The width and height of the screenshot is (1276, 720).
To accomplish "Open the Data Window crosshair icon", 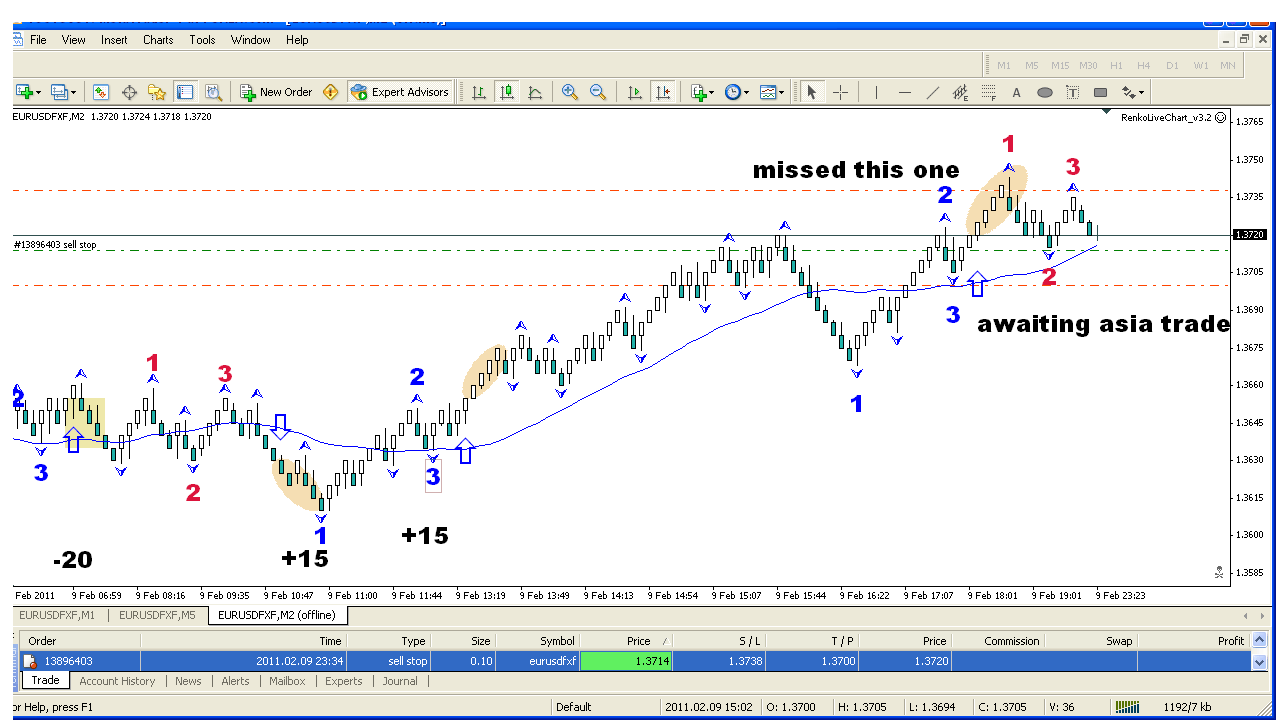I will pyautogui.click(x=129, y=92).
